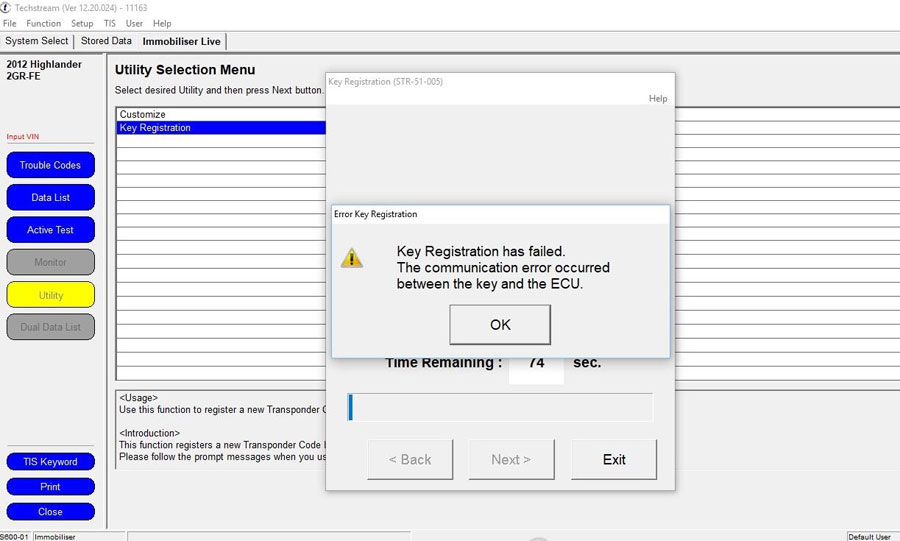Click the S600-01 status bar entry
900x541 pixels.
(15, 537)
